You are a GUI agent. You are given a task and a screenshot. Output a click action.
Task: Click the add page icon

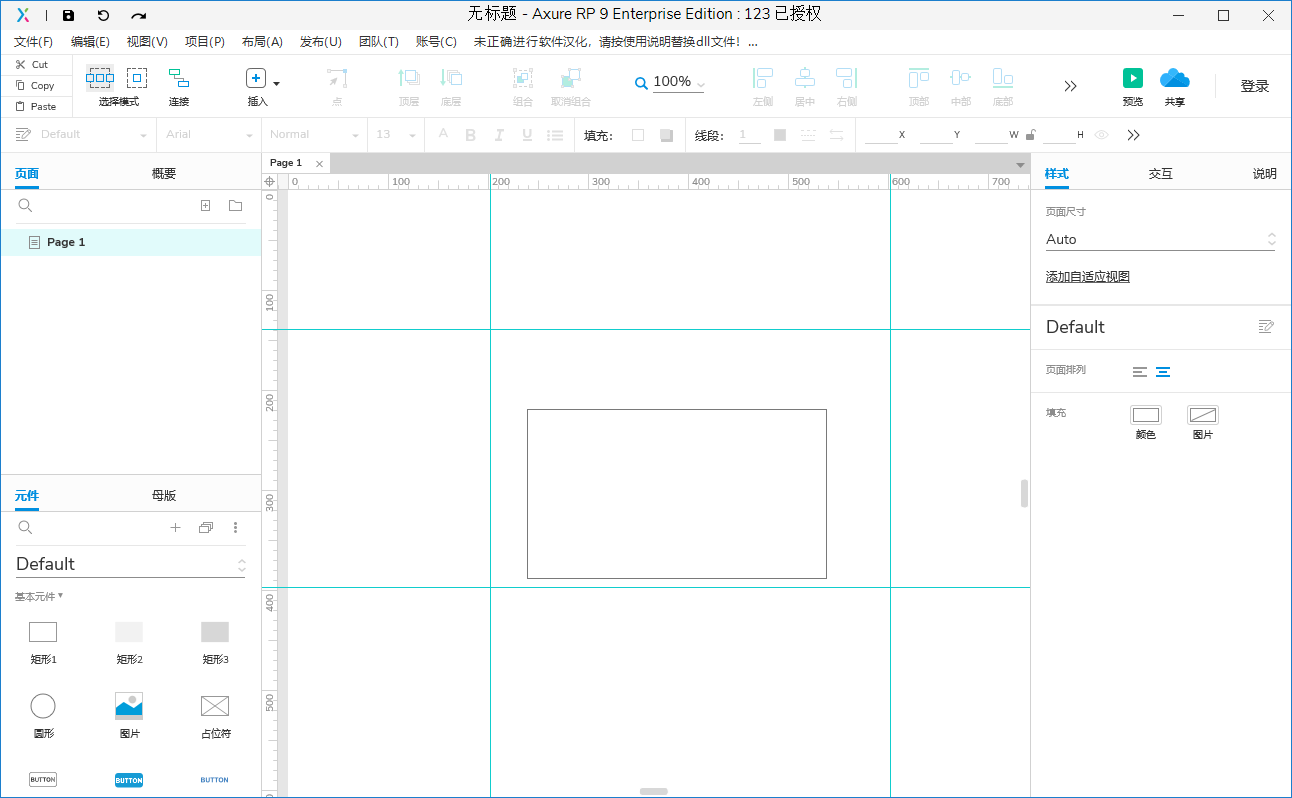click(205, 205)
